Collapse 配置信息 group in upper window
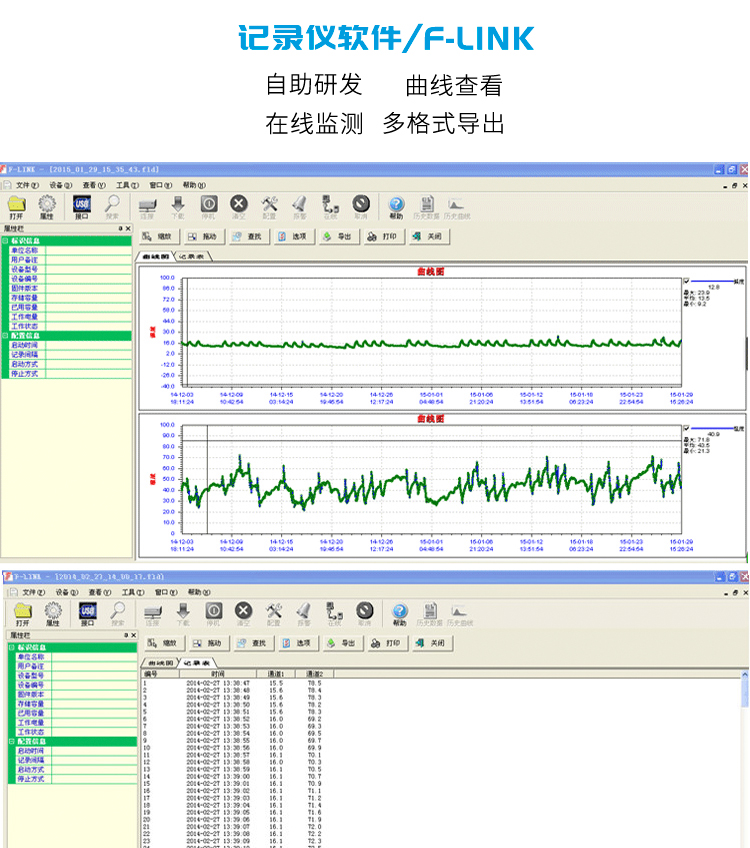Image resolution: width=750 pixels, height=848 pixels. pos(5,335)
